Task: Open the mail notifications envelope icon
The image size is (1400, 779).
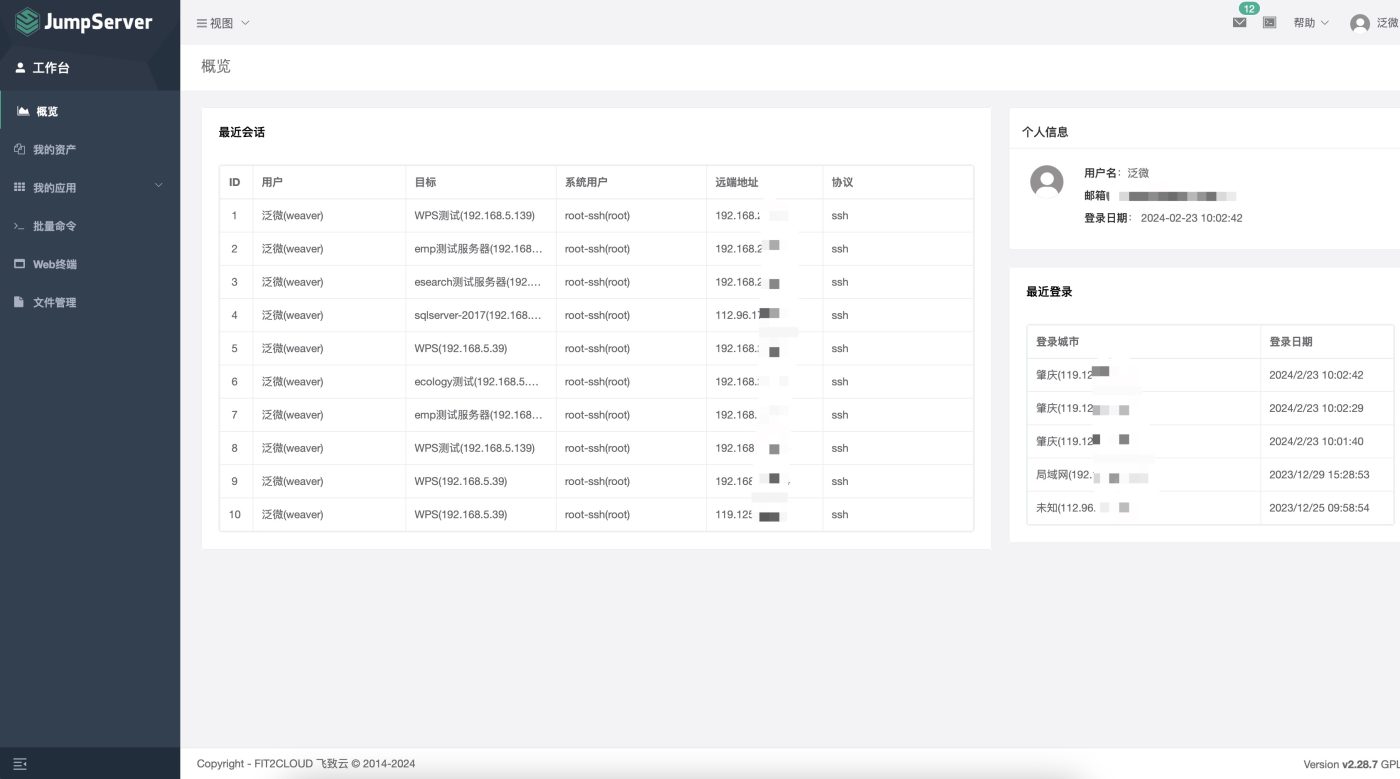Action: pos(1239,22)
